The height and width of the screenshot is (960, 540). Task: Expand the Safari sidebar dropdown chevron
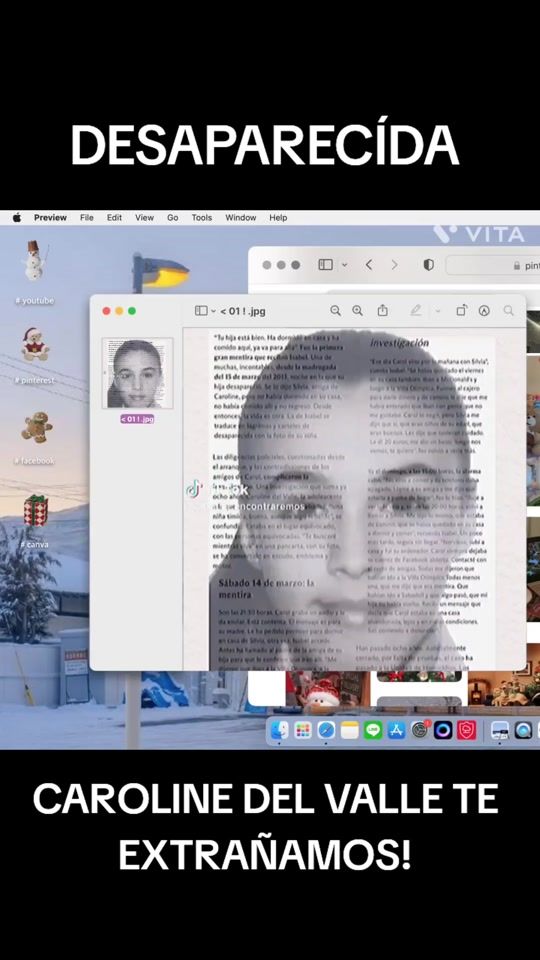[344, 265]
